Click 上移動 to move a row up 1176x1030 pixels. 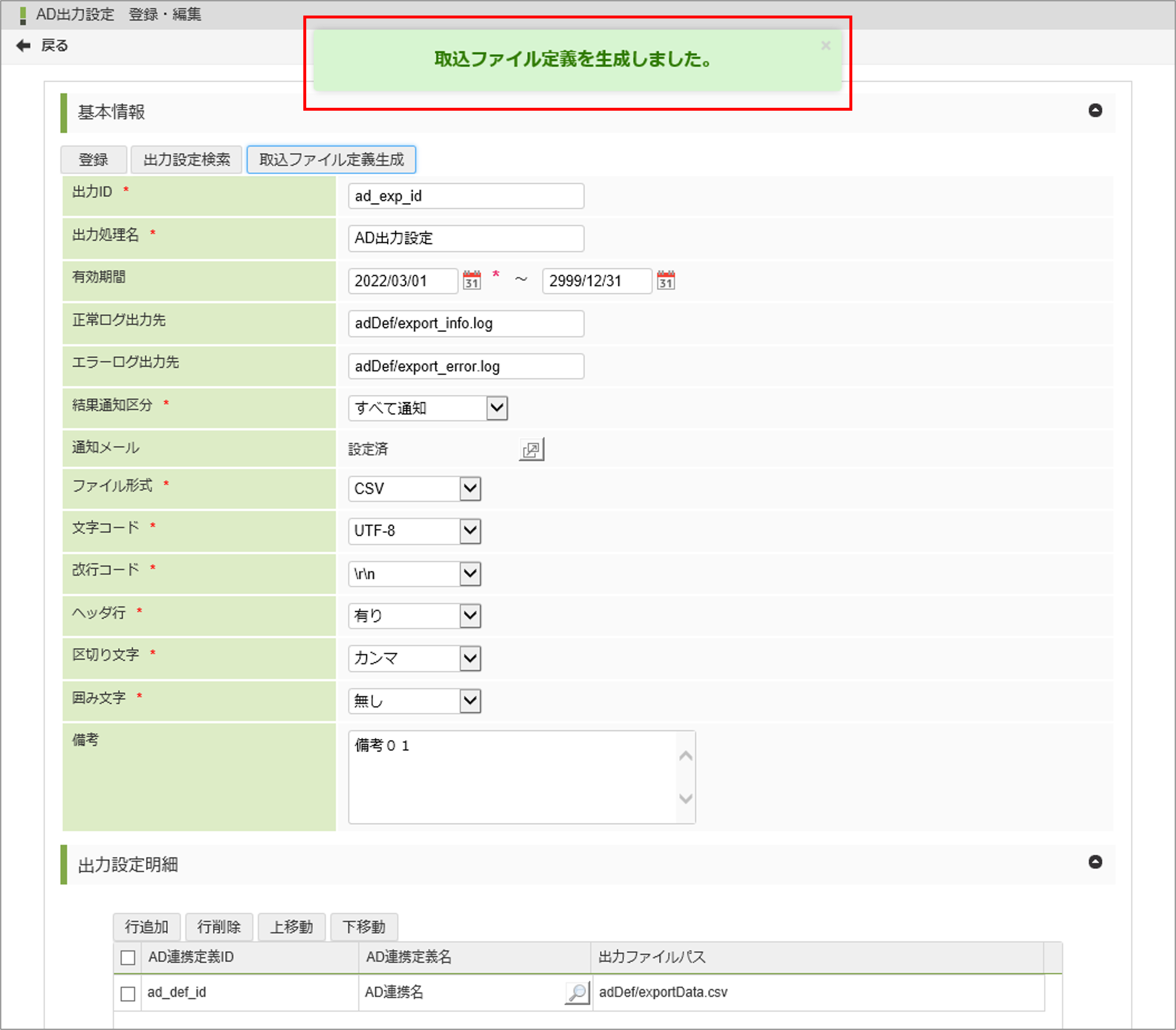click(x=291, y=926)
